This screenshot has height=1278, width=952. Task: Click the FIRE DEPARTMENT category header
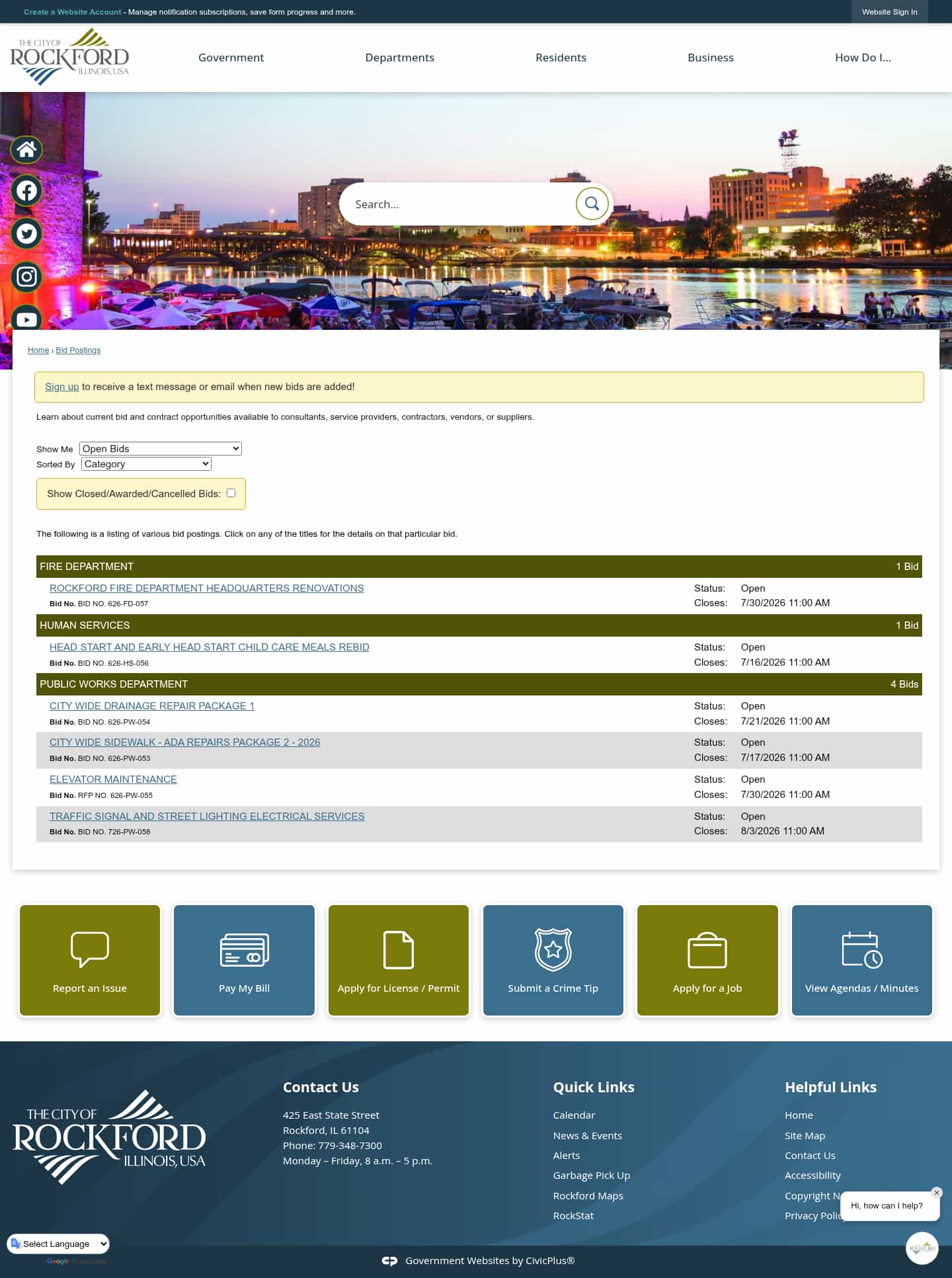(479, 567)
